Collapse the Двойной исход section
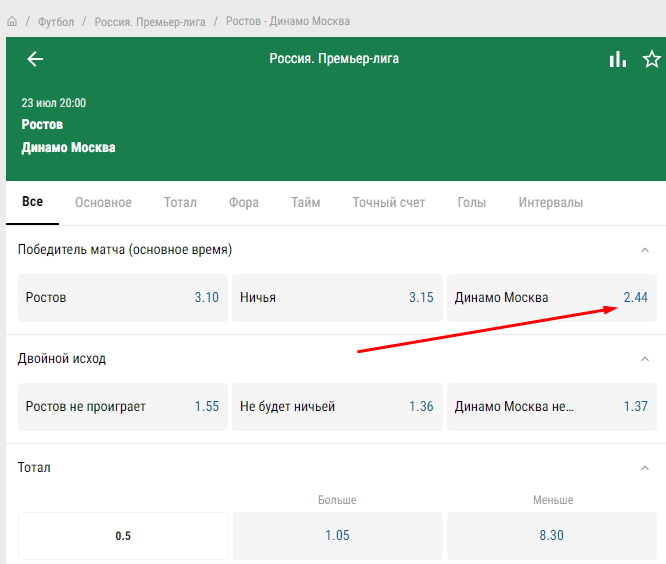Image resolution: width=666 pixels, height=564 pixels. [x=645, y=359]
